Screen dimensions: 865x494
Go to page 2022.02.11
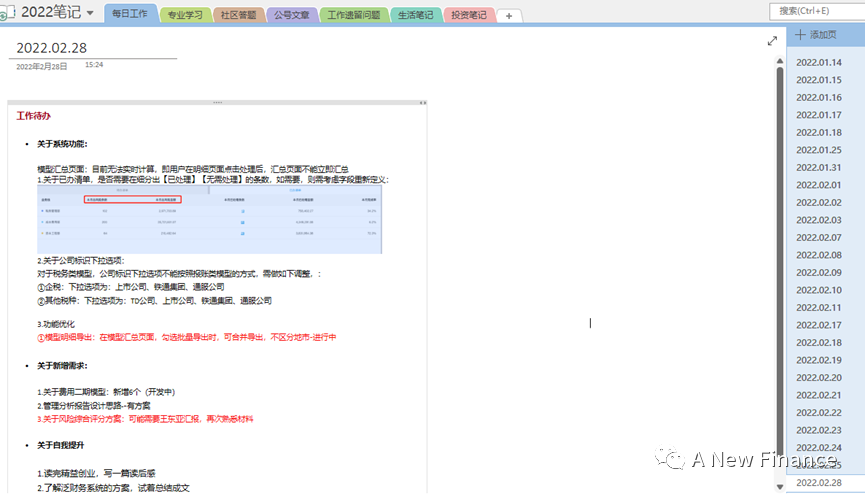[x=819, y=308]
